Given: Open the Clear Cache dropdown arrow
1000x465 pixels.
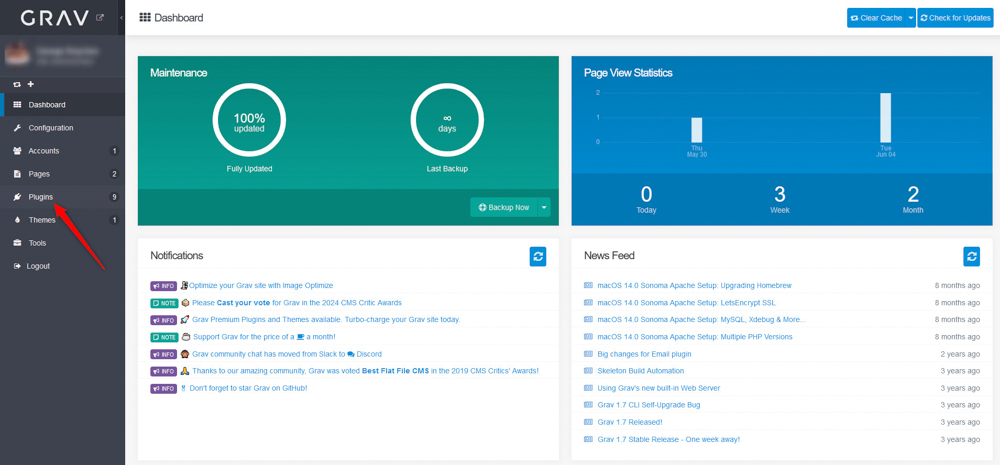Looking at the screenshot, I should pyautogui.click(x=910, y=18).
